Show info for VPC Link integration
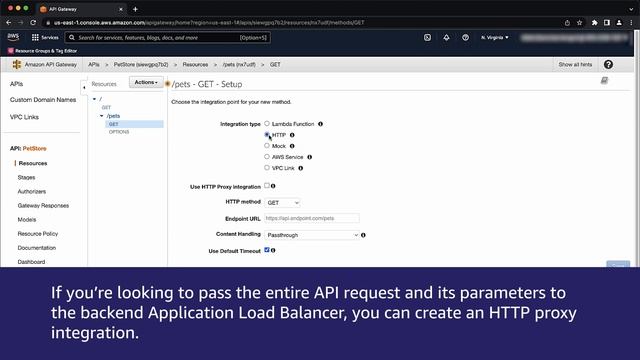This screenshot has height=360, width=640. tap(300, 168)
